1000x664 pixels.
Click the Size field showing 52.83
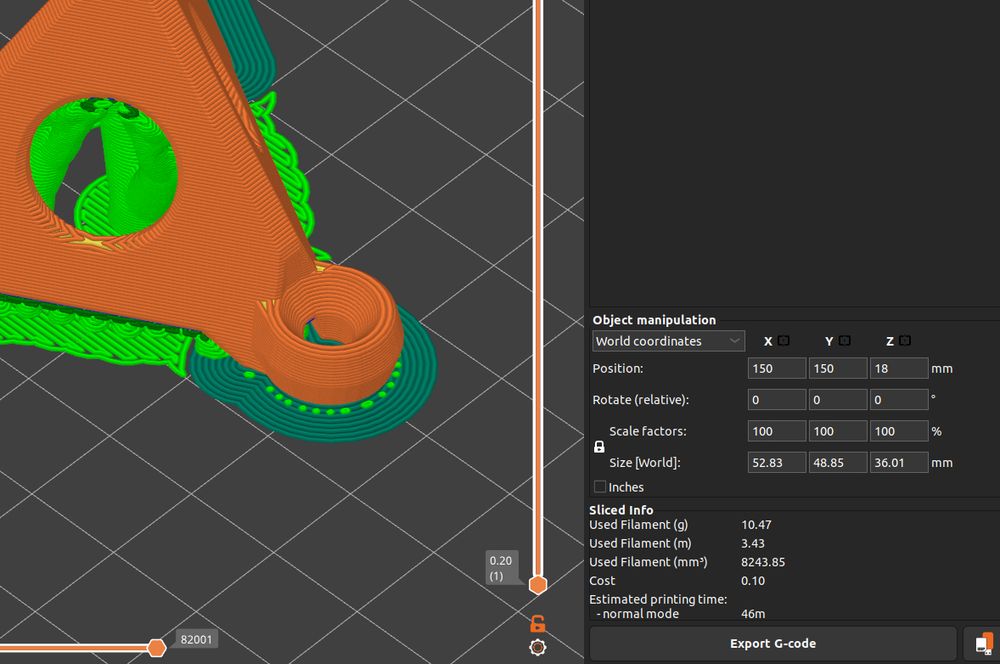point(776,462)
